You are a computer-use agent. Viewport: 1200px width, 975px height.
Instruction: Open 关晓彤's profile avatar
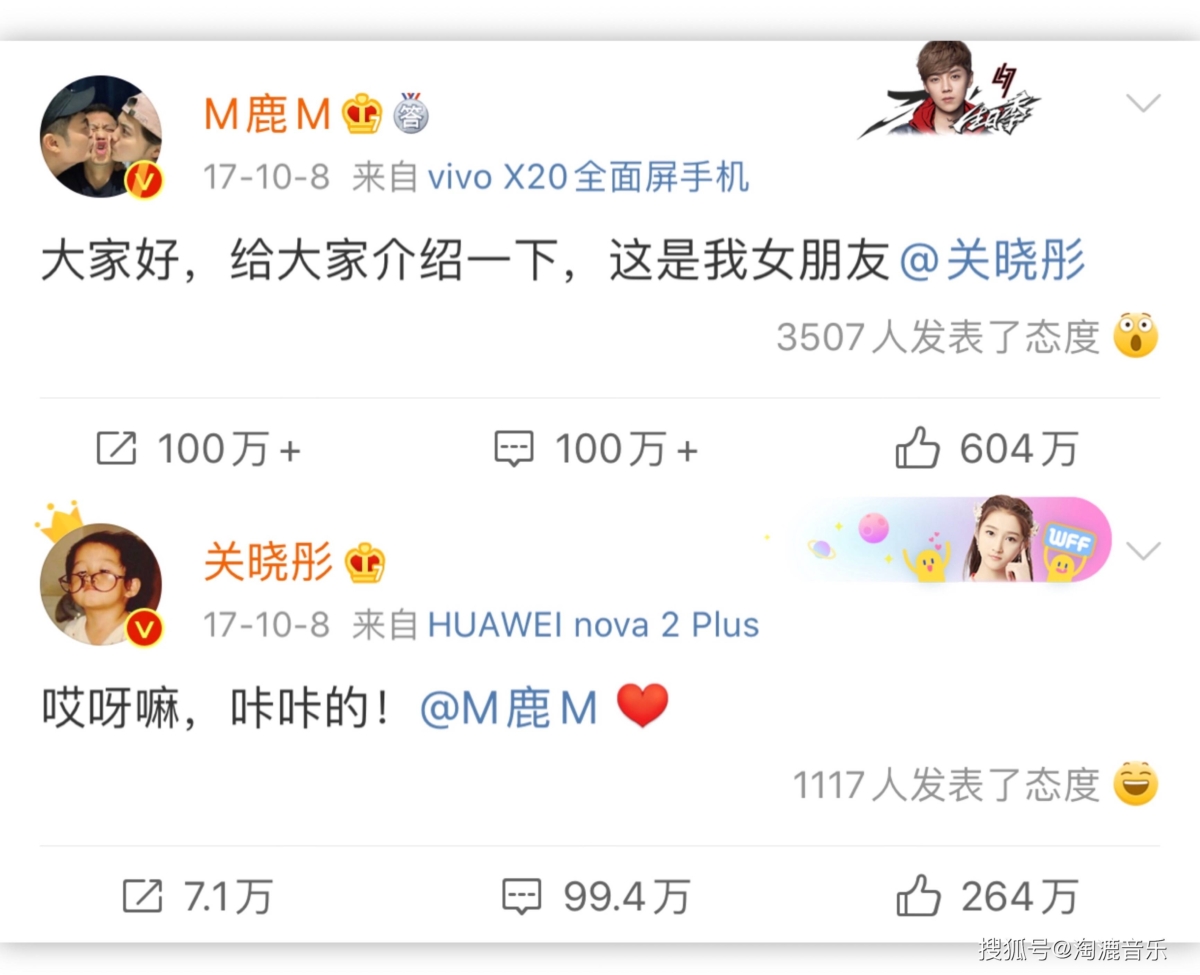pyautogui.click(x=101, y=584)
